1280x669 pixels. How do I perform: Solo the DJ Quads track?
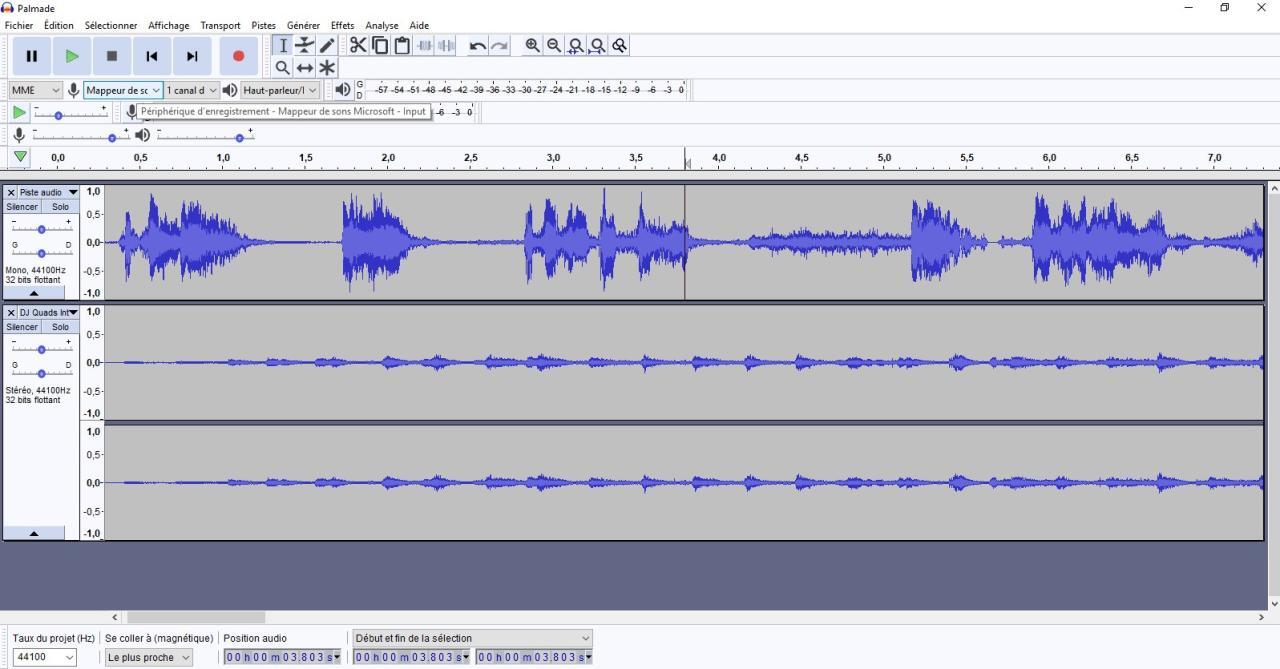click(60, 326)
